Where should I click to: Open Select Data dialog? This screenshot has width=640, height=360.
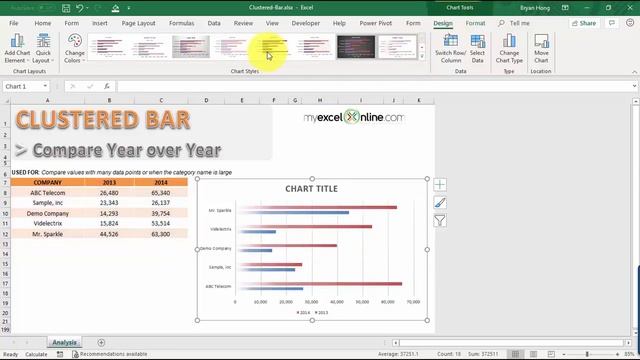[477, 48]
